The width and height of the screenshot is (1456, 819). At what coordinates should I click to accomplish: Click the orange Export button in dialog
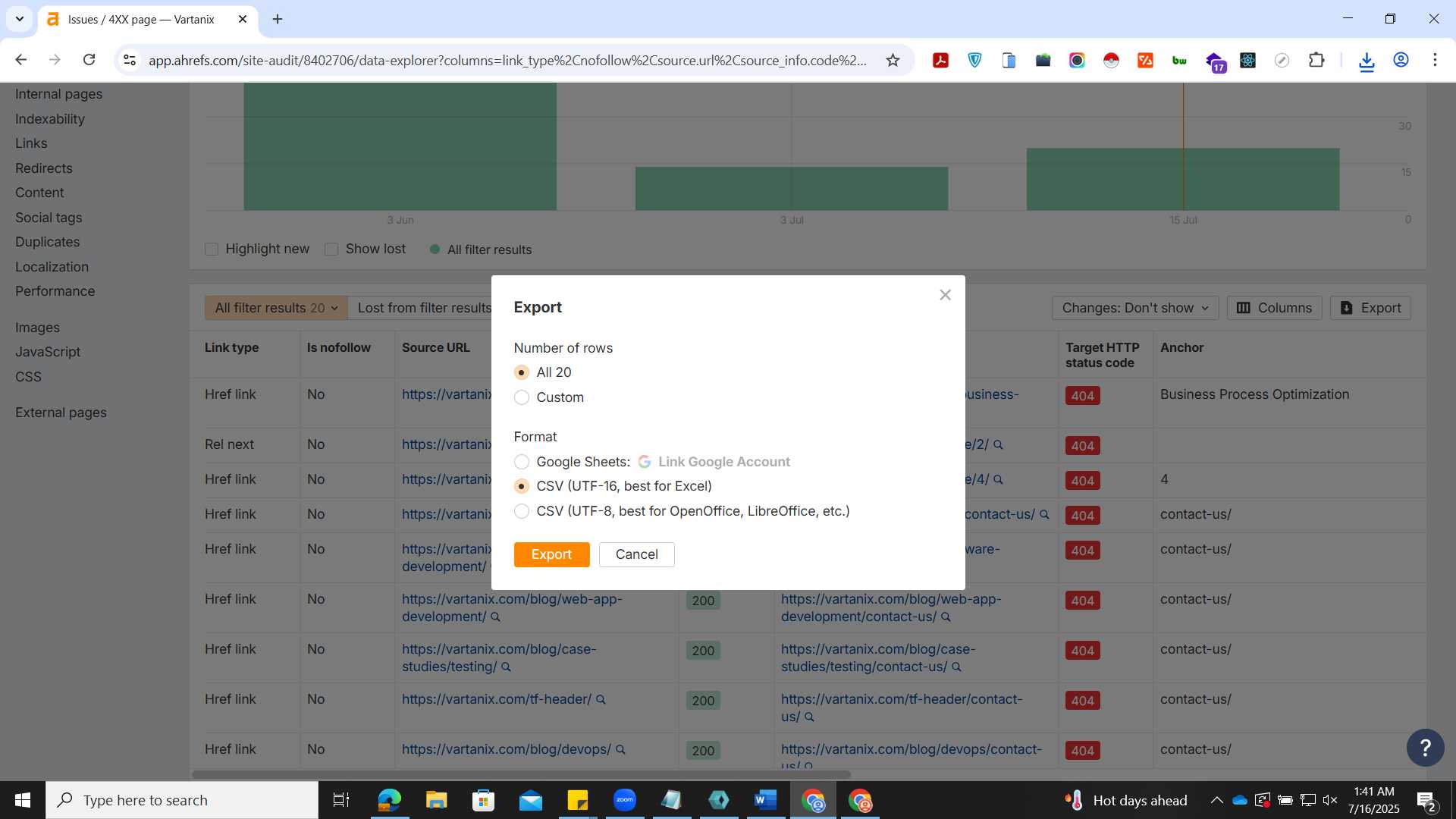pos(551,554)
